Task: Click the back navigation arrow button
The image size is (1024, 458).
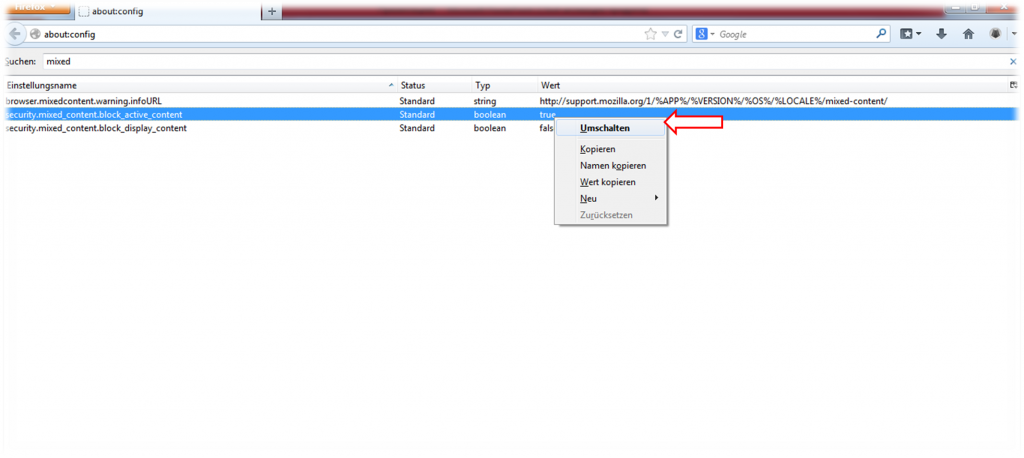Action: coord(15,34)
